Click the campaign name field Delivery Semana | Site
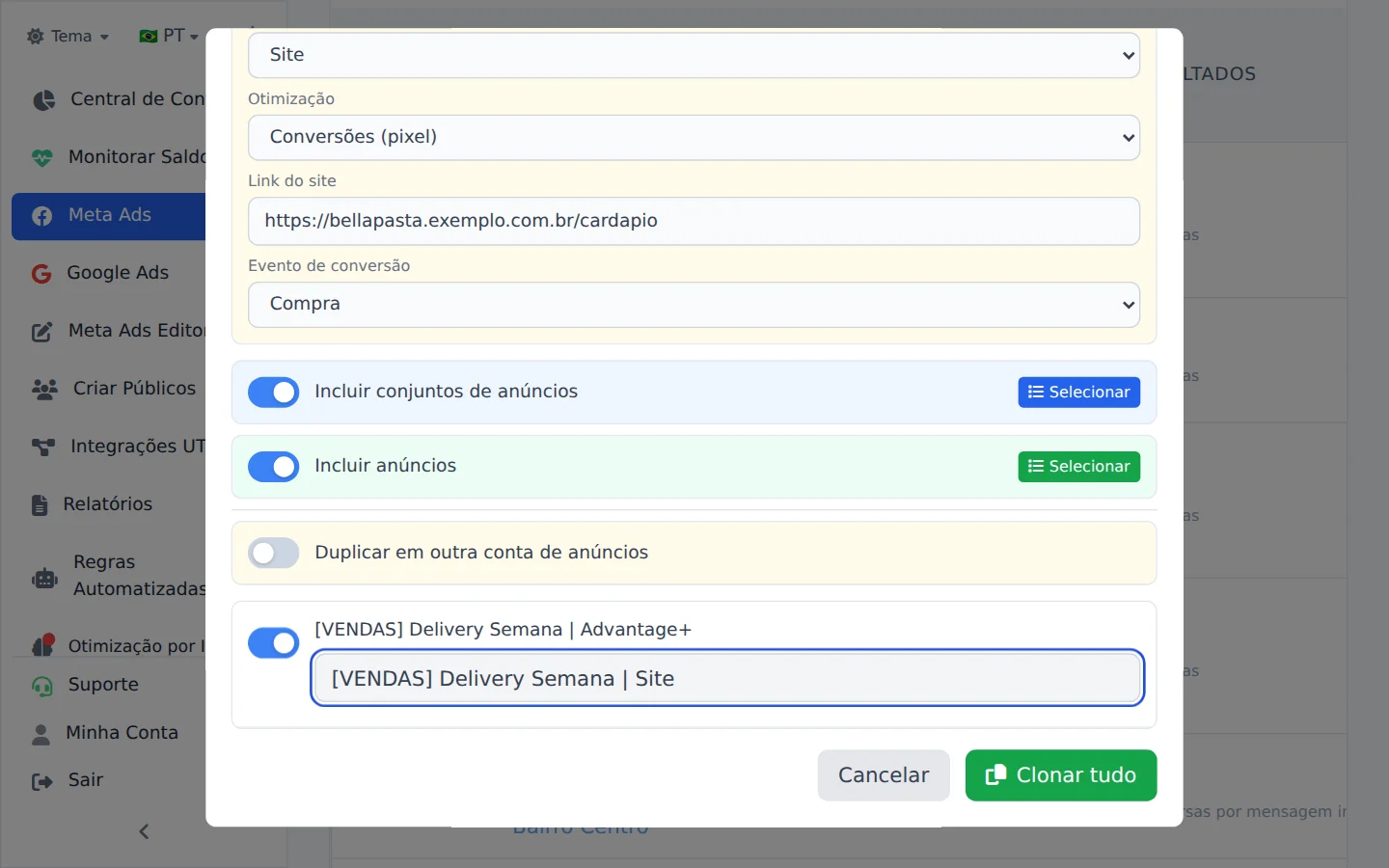Image resolution: width=1389 pixels, height=868 pixels. 727,678
